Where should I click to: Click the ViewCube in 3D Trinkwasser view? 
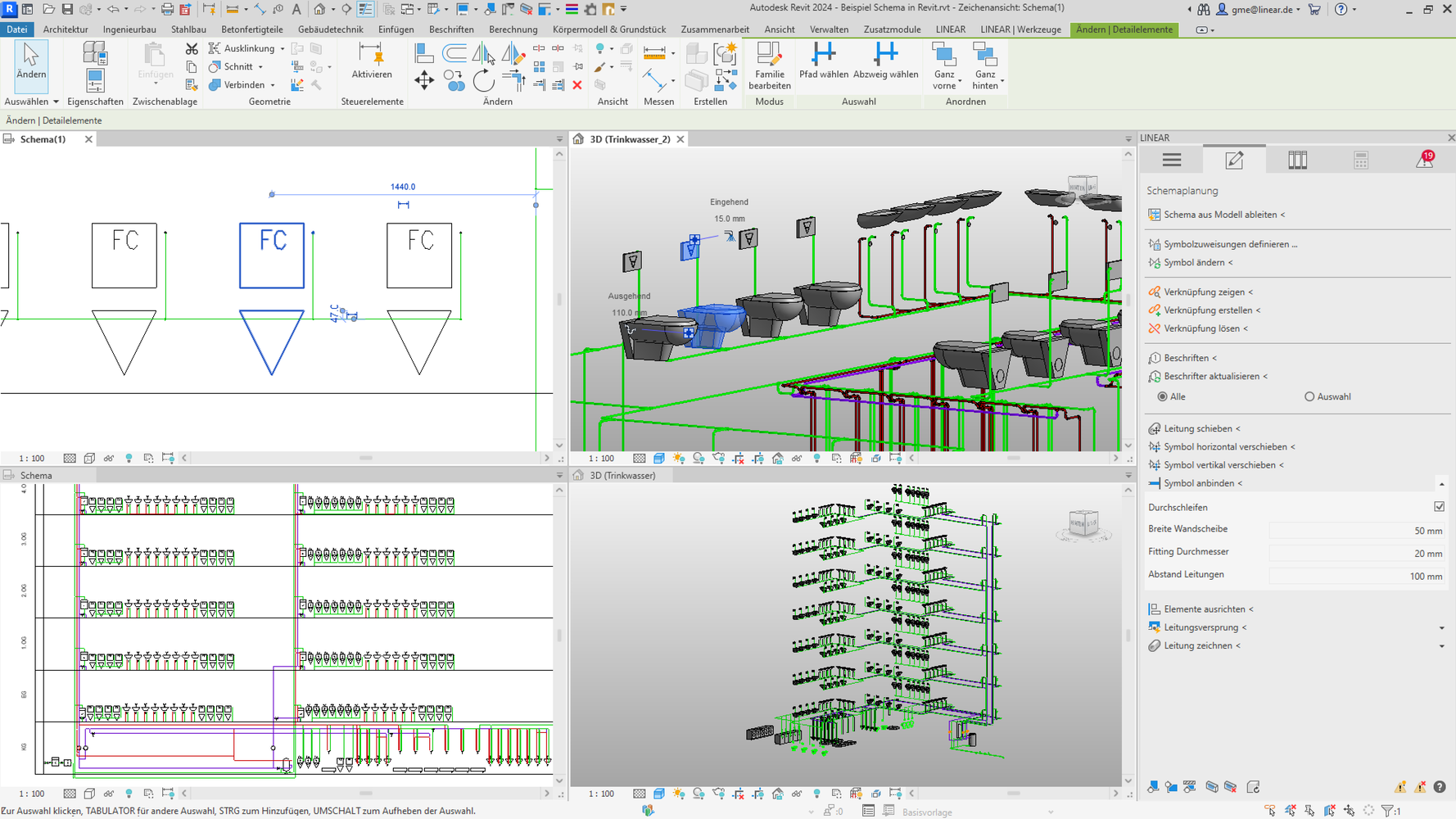tap(1083, 523)
